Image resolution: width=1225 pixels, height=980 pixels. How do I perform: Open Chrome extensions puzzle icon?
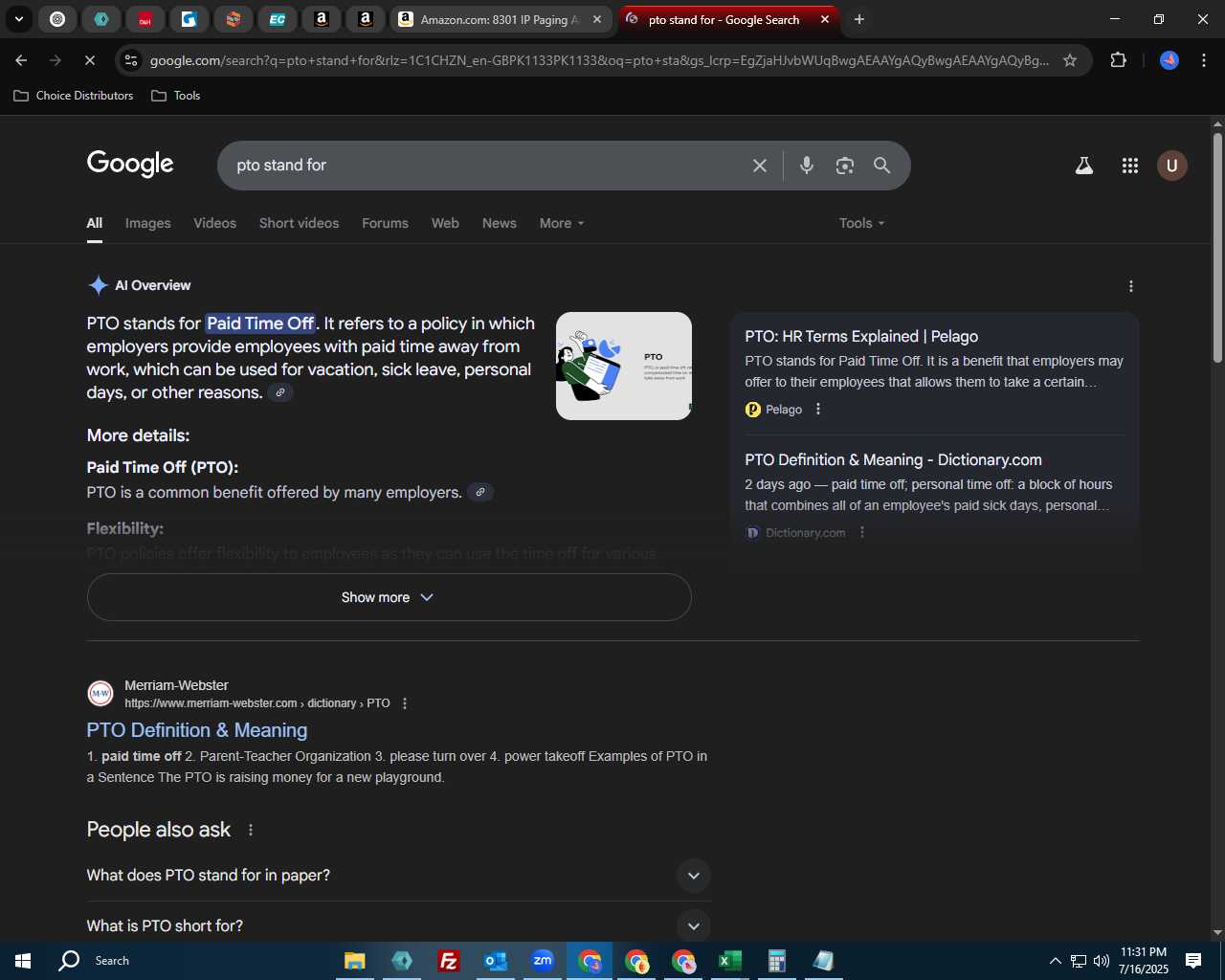pos(1118,60)
